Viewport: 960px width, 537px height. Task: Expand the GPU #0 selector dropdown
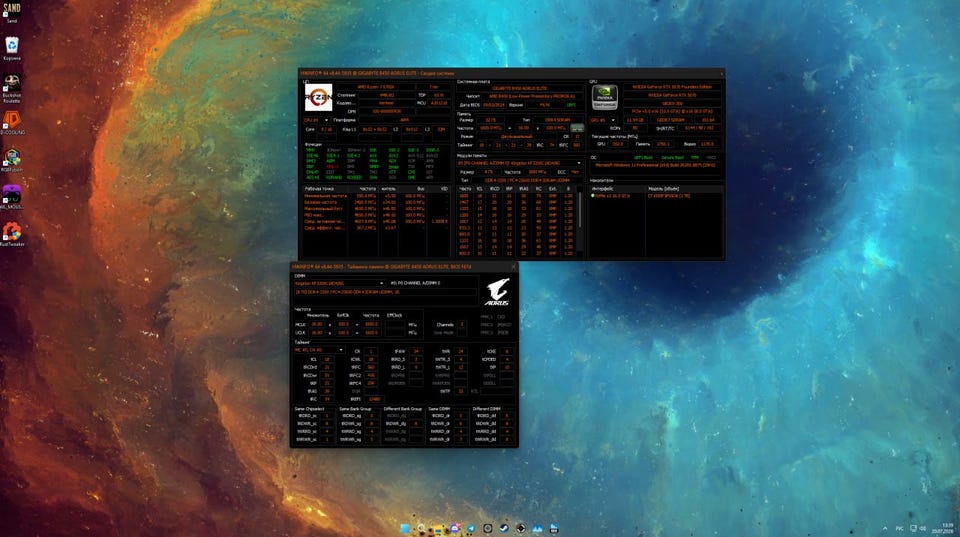coord(602,120)
